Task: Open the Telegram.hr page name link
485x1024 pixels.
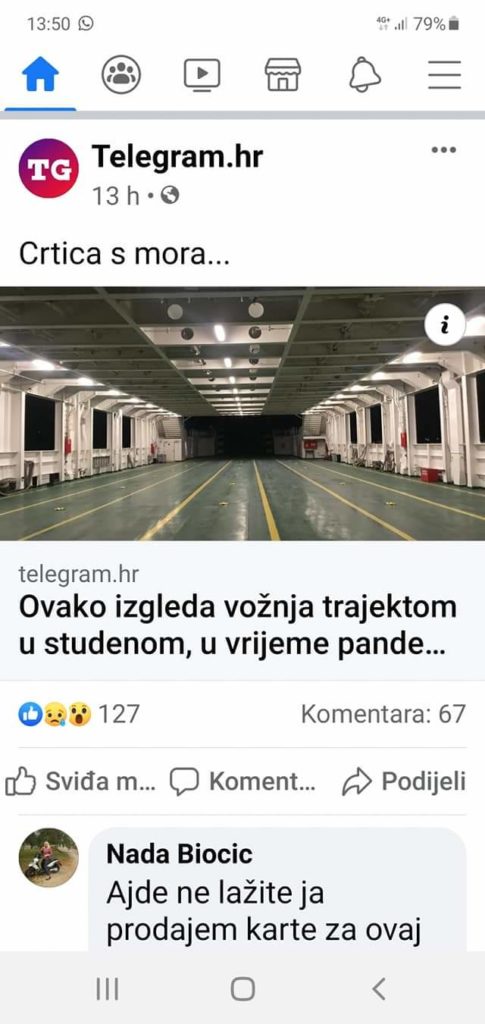Action: point(178,157)
